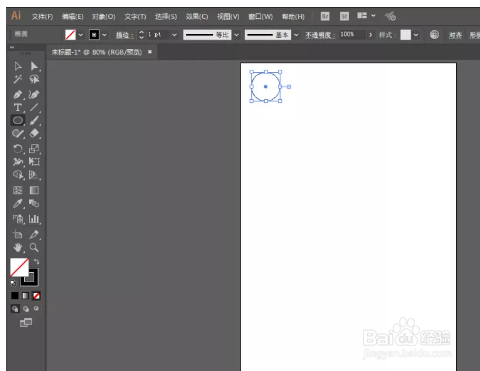This screenshot has width=480, height=371.
Task: Select the Eraser tool
Action: click(34, 134)
